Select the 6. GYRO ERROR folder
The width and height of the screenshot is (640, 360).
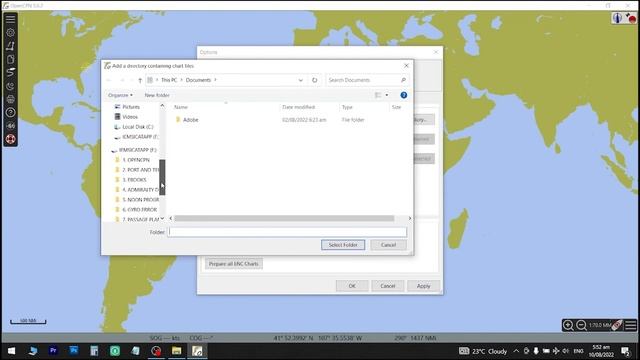pyautogui.click(x=140, y=210)
